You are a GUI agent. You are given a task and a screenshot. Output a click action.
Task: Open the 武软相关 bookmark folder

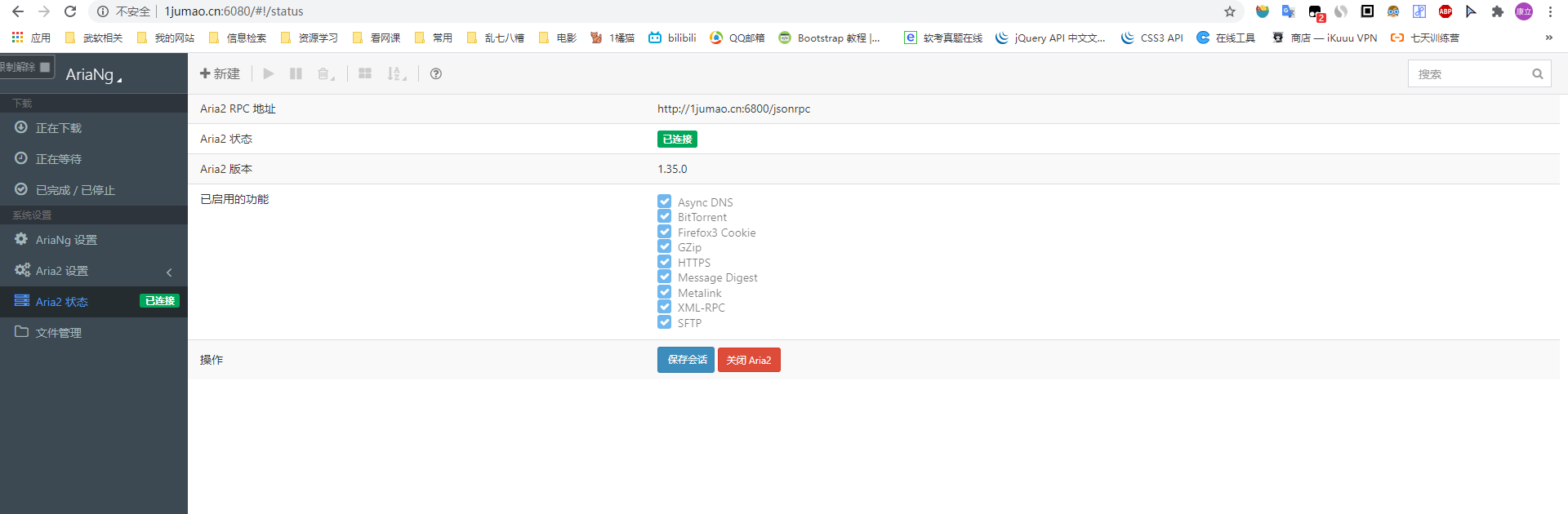[x=93, y=38]
